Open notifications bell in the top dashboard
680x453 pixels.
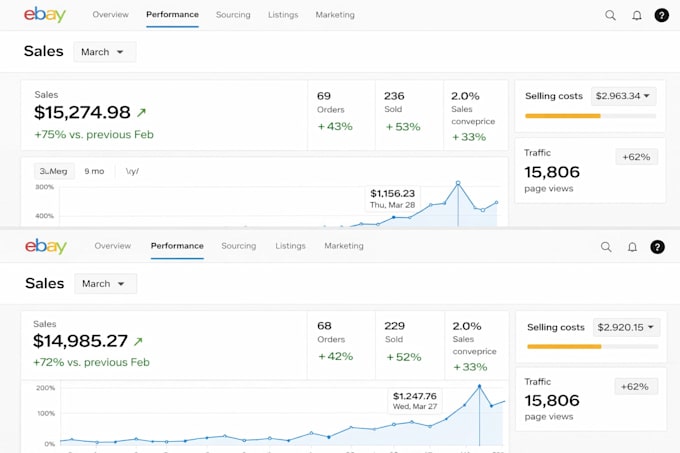click(637, 16)
